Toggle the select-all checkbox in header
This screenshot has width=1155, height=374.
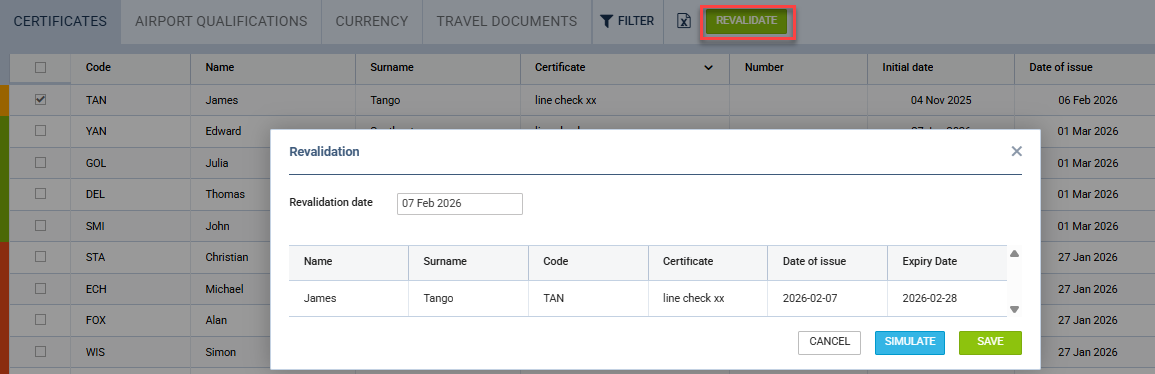(41, 67)
